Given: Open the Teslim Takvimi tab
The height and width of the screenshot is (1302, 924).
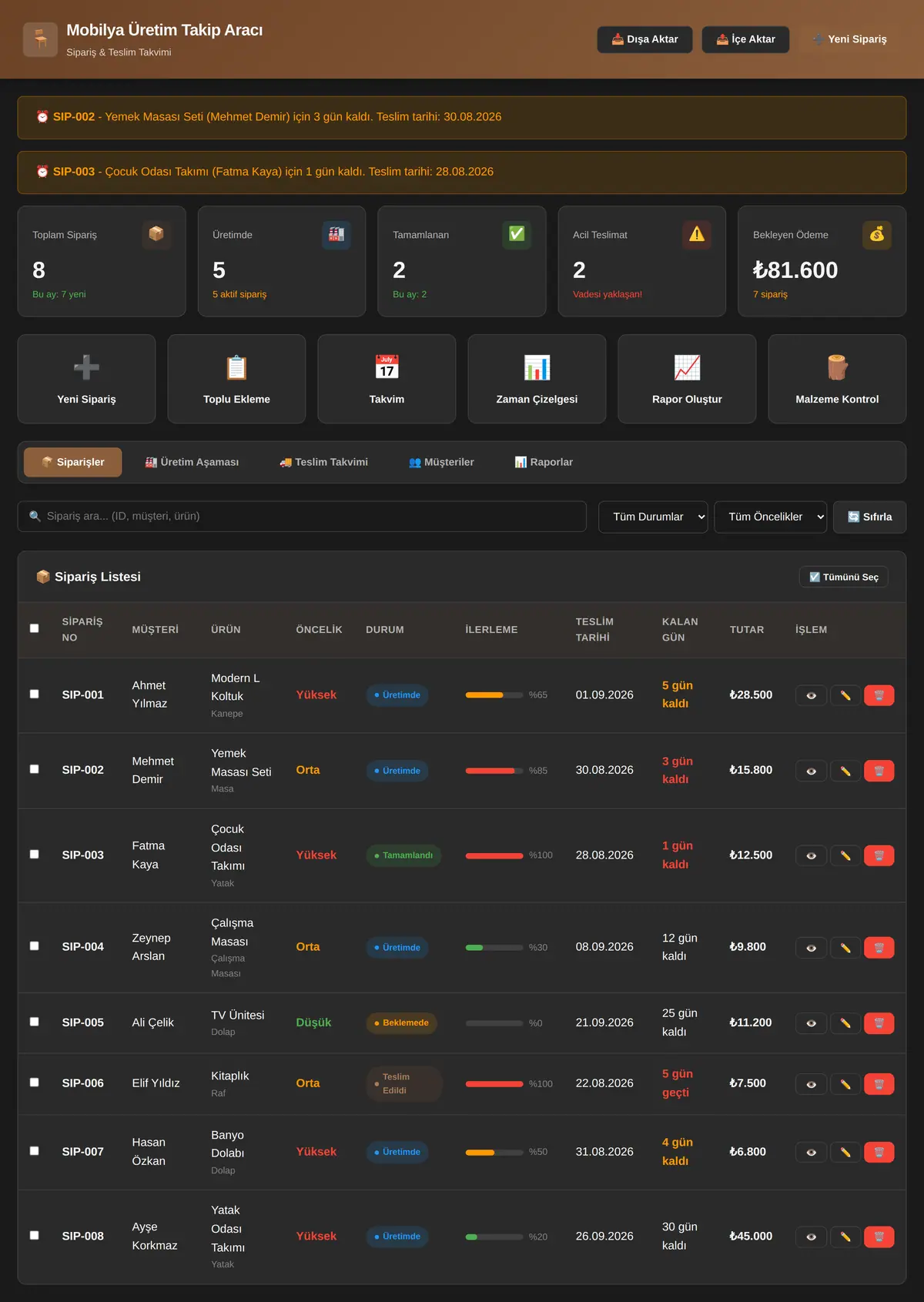Looking at the screenshot, I should 323,462.
